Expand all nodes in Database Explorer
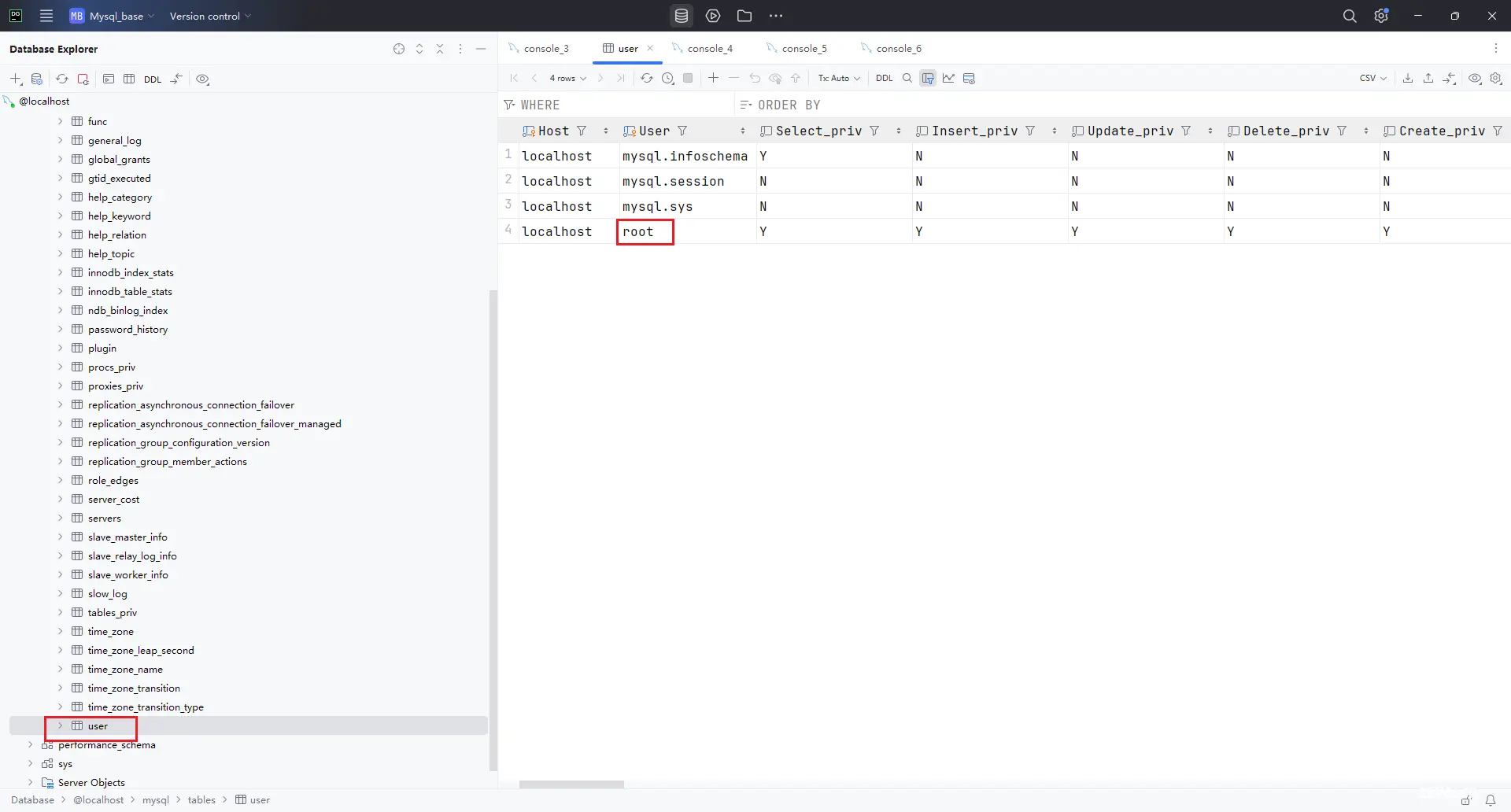 419,49
